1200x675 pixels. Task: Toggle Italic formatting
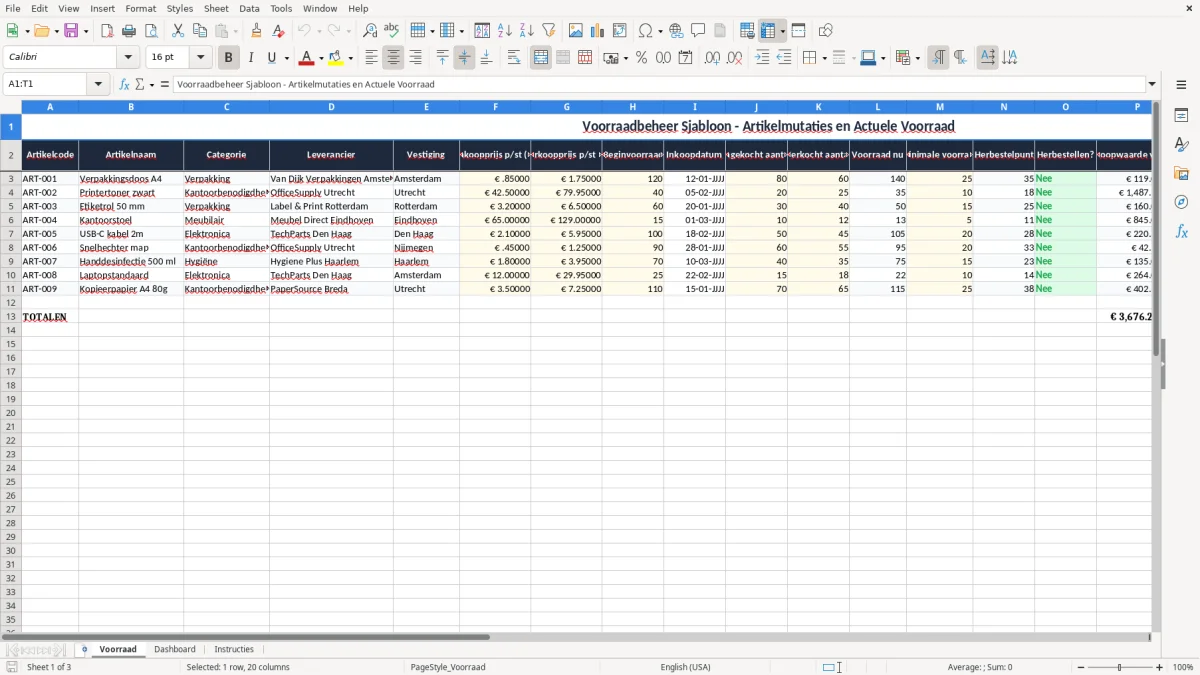click(x=251, y=58)
